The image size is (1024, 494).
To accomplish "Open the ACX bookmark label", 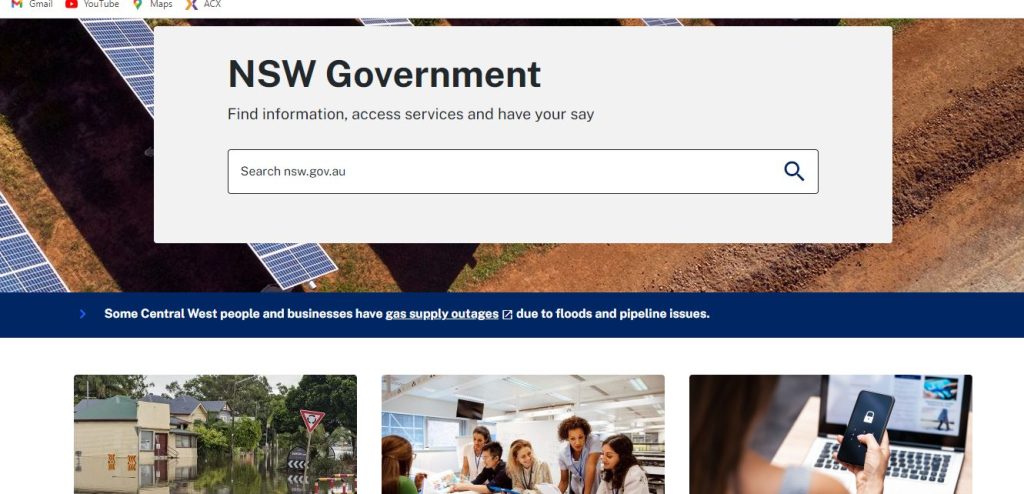I will [212, 4].
